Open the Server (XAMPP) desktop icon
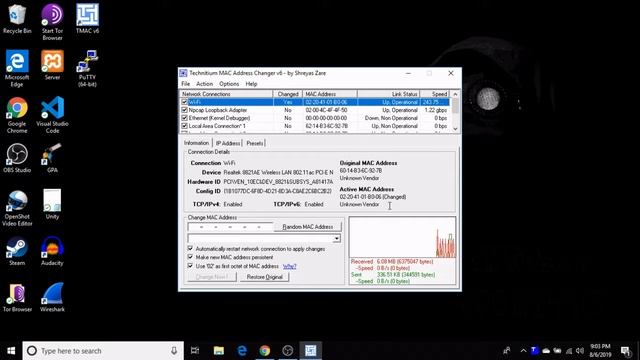 tap(52, 65)
